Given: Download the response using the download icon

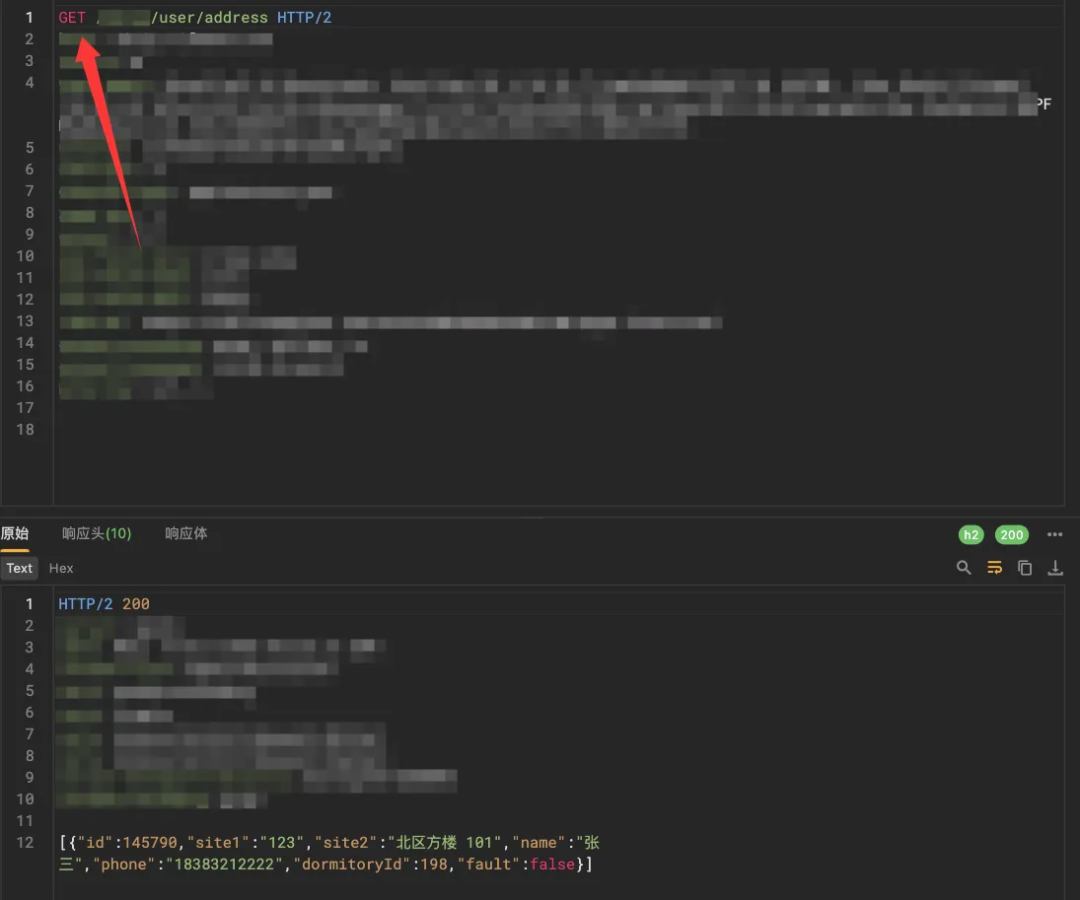Looking at the screenshot, I should click(x=1055, y=567).
